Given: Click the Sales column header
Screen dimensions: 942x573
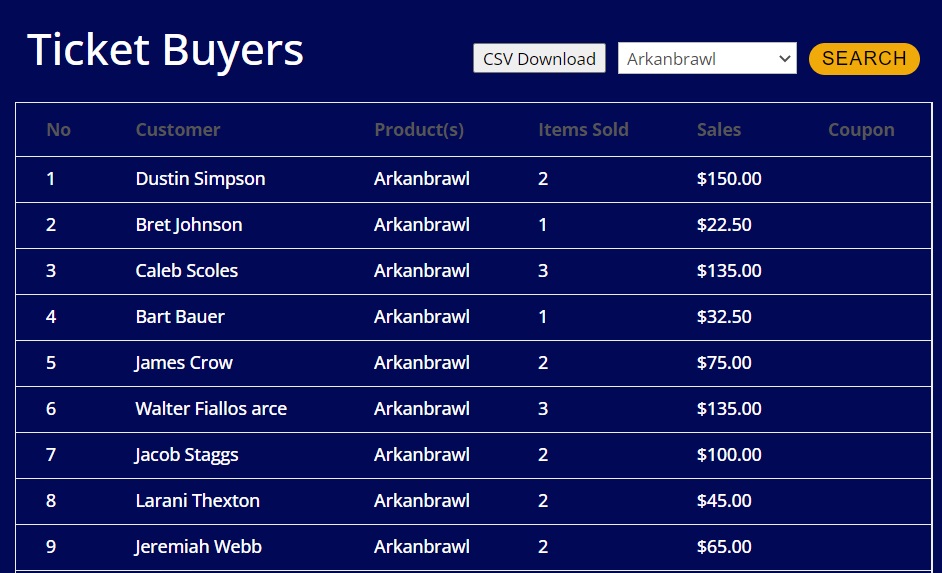Looking at the screenshot, I should pyautogui.click(x=718, y=130).
